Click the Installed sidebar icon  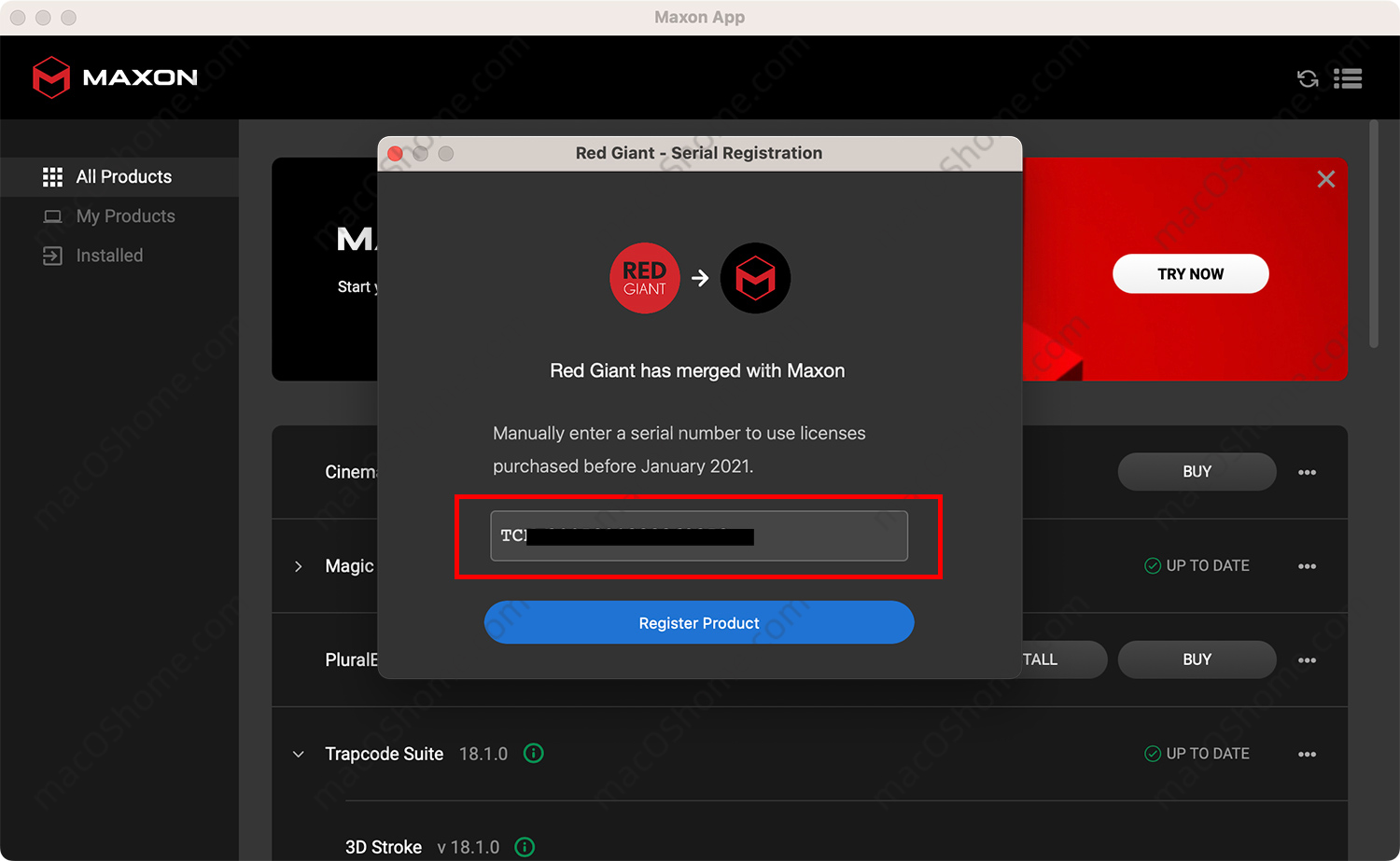tap(54, 255)
